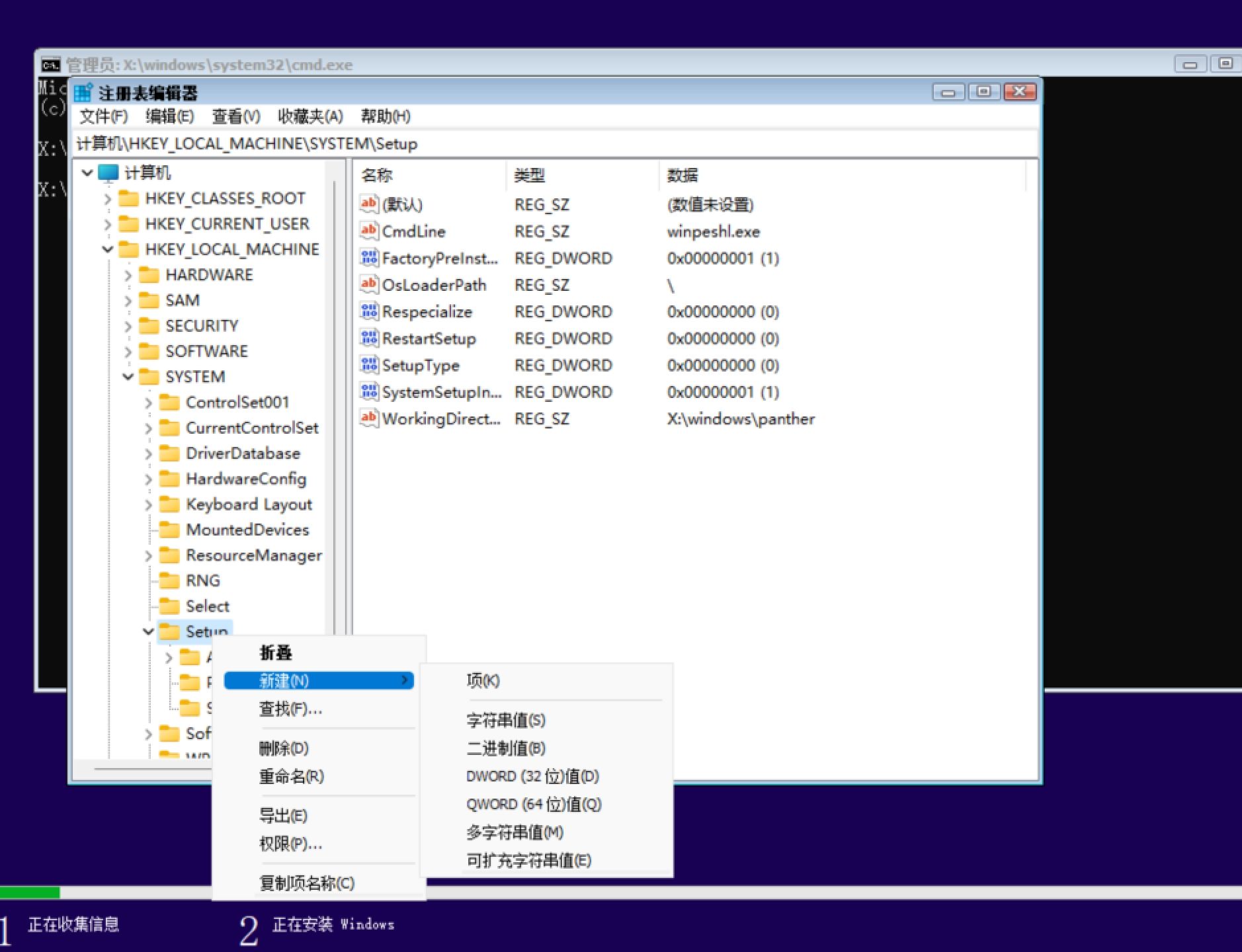Screen dimensions: 1242x952
Task: Click the 计算机 computer icon
Action: coord(108,173)
